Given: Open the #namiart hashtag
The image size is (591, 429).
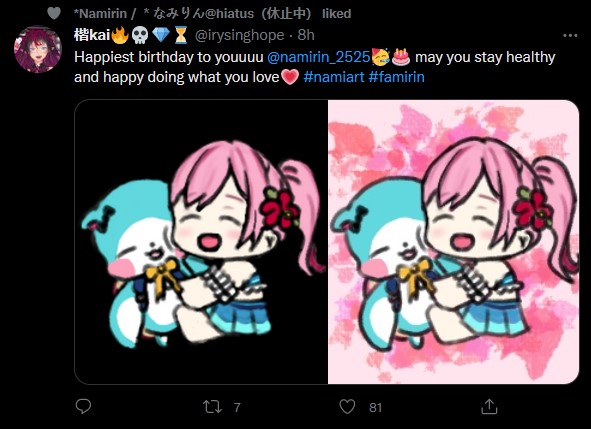Looking at the screenshot, I should coord(334,77).
